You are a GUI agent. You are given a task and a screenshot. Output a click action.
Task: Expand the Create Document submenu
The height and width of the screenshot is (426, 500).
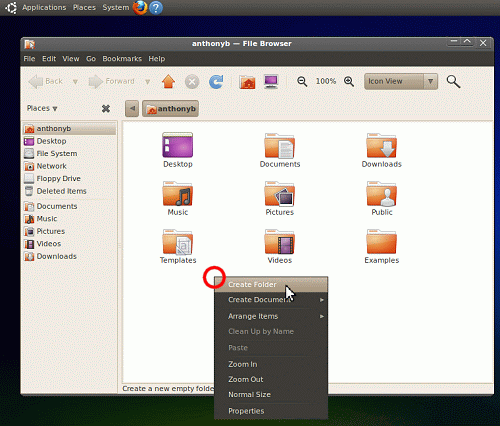click(271, 300)
